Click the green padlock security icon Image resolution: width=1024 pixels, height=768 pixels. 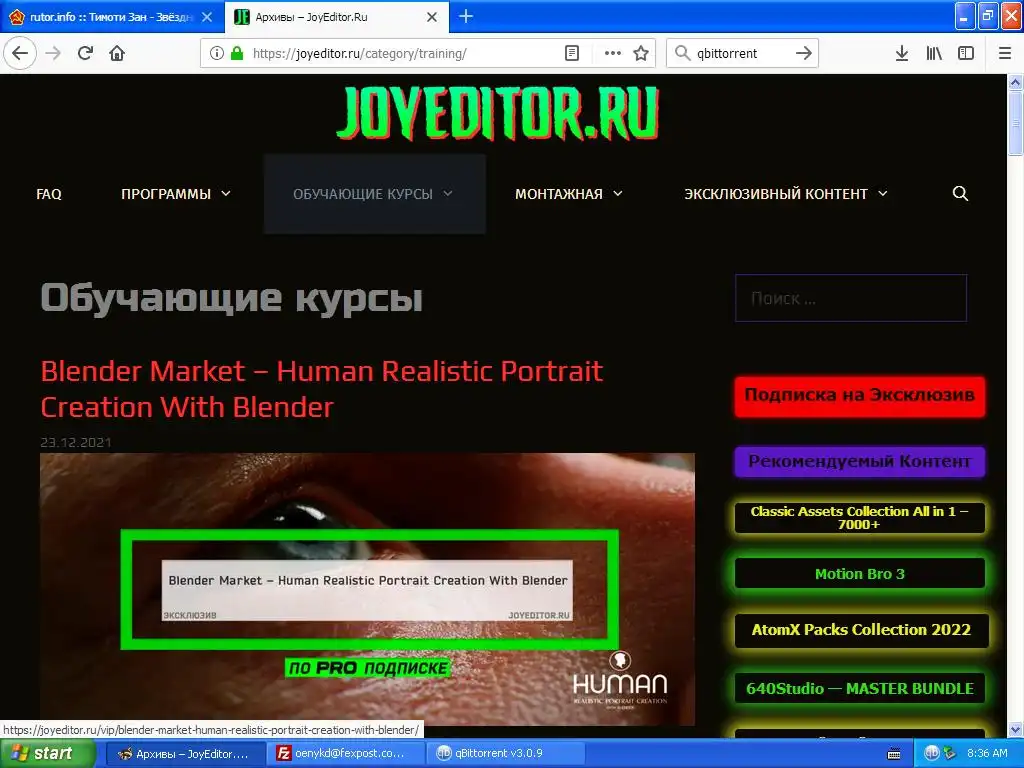pyautogui.click(x=236, y=53)
